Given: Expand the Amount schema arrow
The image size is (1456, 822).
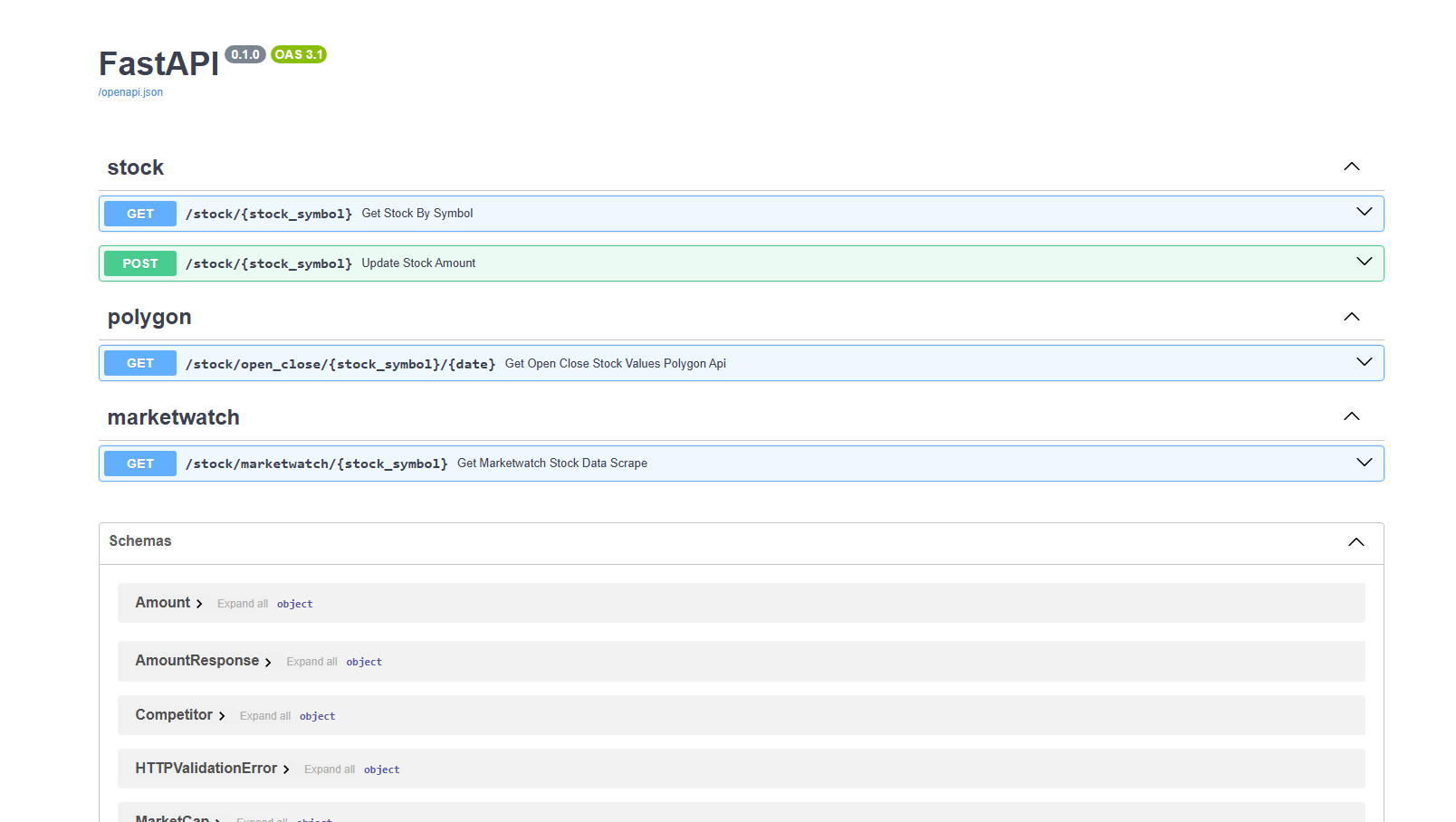Looking at the screenshot, I should click(197, 603).
